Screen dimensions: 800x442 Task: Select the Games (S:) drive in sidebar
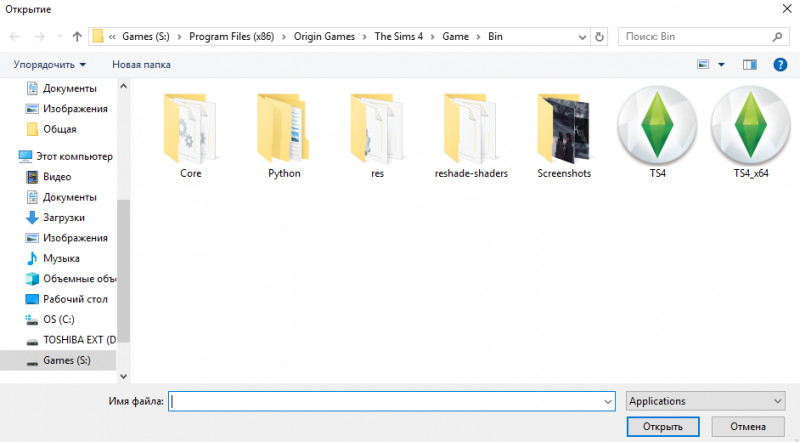58,360
